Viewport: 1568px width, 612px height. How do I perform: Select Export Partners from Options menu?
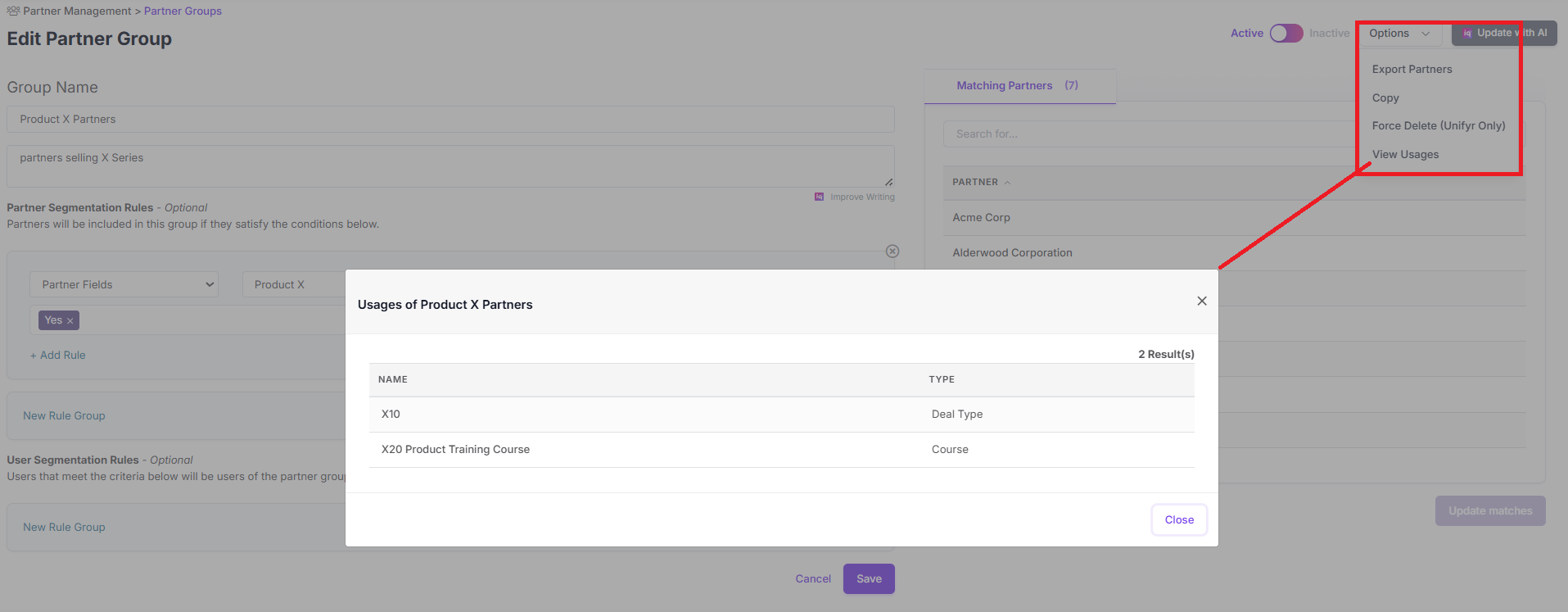(1412, 70)
